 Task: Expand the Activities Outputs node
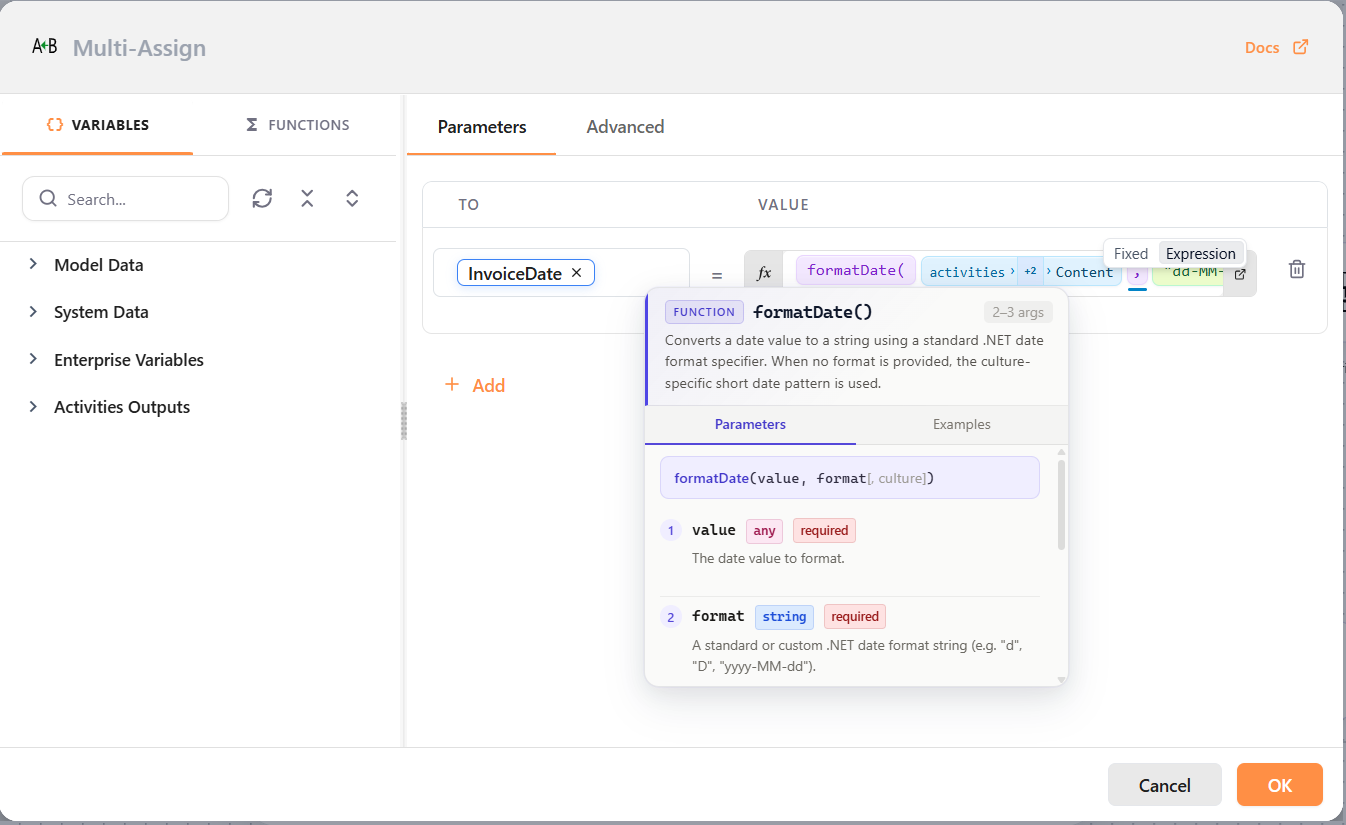(x=33, y=406)
